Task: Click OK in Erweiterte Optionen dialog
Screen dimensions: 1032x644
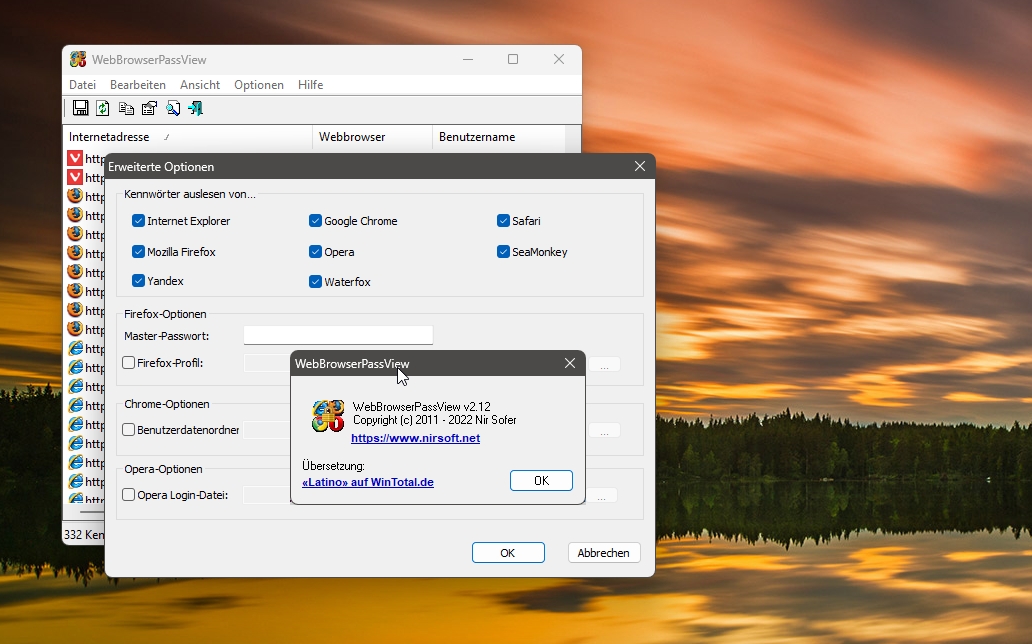Action: coord(508,552)
